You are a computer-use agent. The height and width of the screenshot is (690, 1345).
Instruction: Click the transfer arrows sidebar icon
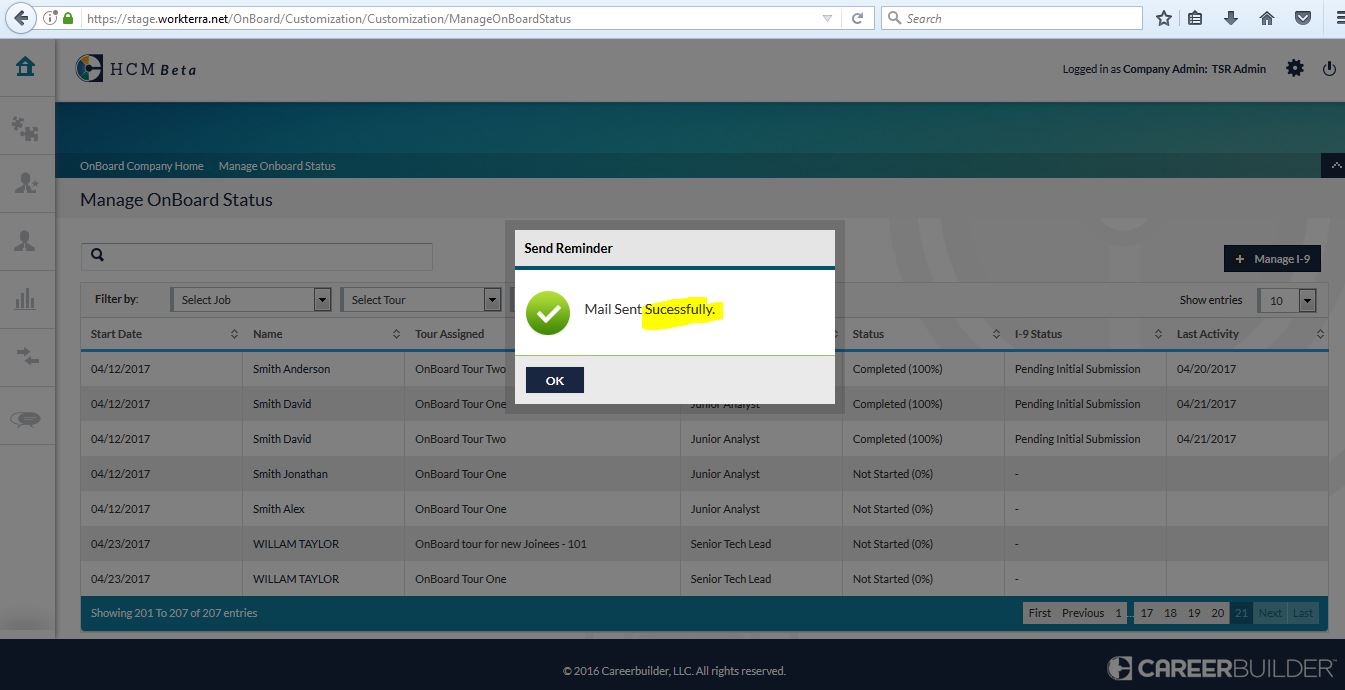coord(25,357)
